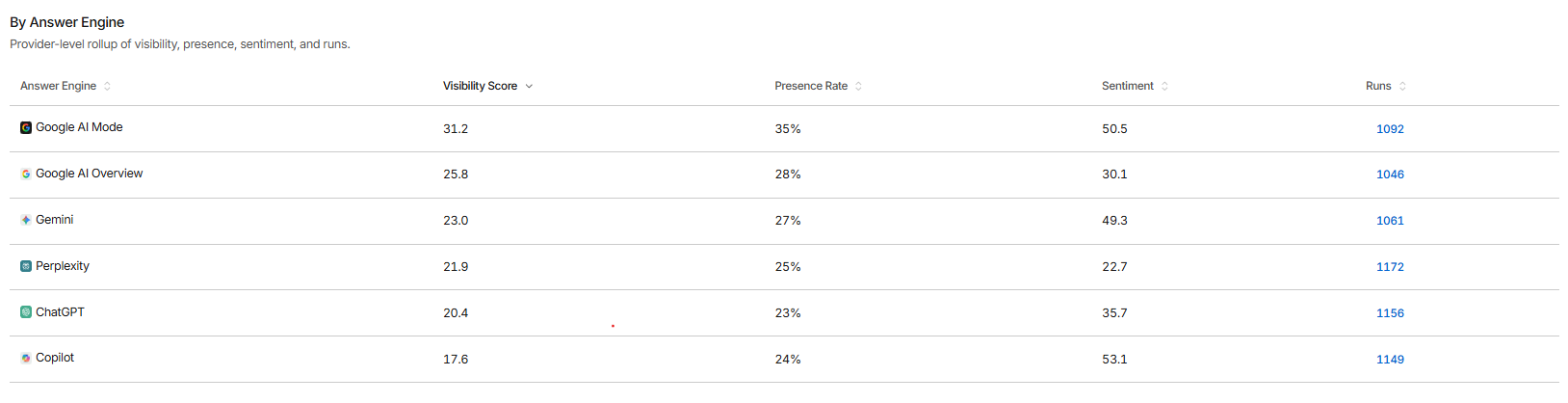Image resolution: width=1568 pixels, height=403 pixels.
Task: Toggle Visibility Score sort chevron
Action: (529, 86)
